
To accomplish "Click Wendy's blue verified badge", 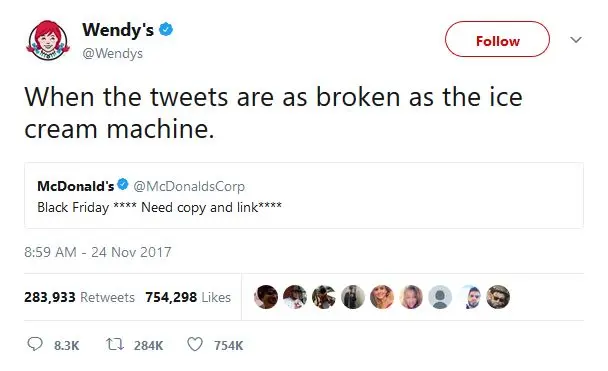I will pyautogui.click(x=166, y=29).
